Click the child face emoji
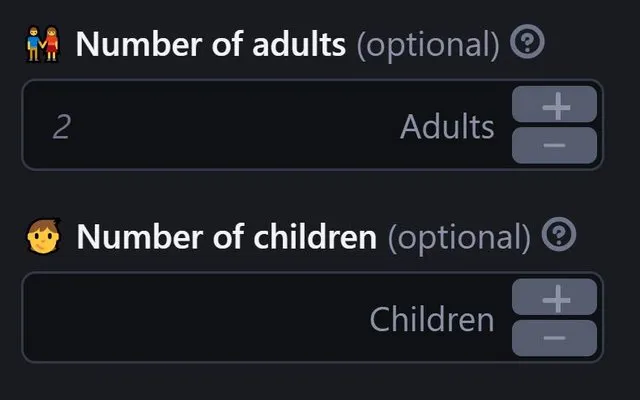This screenshot has width=640, height=400. [x=44, y=236]
